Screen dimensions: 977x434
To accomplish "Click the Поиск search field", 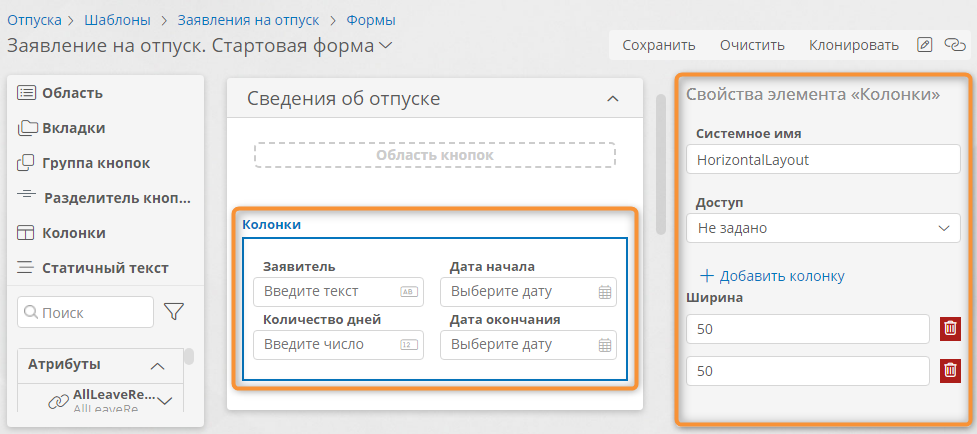I will click(85, 312).
